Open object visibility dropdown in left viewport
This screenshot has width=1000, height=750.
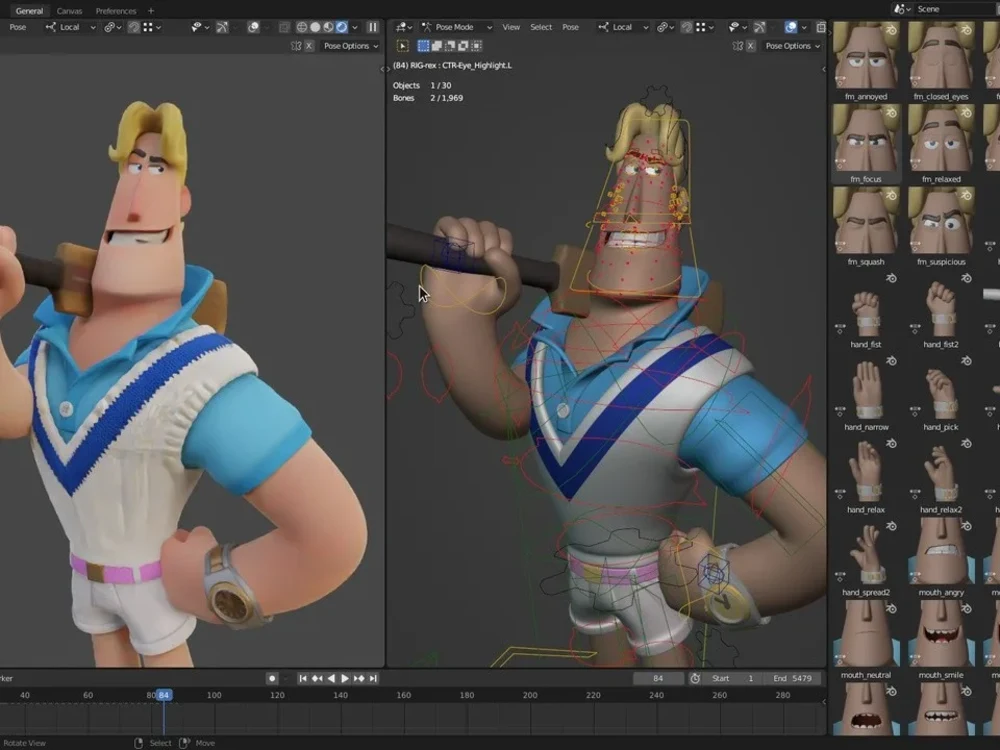click(200, 27)
